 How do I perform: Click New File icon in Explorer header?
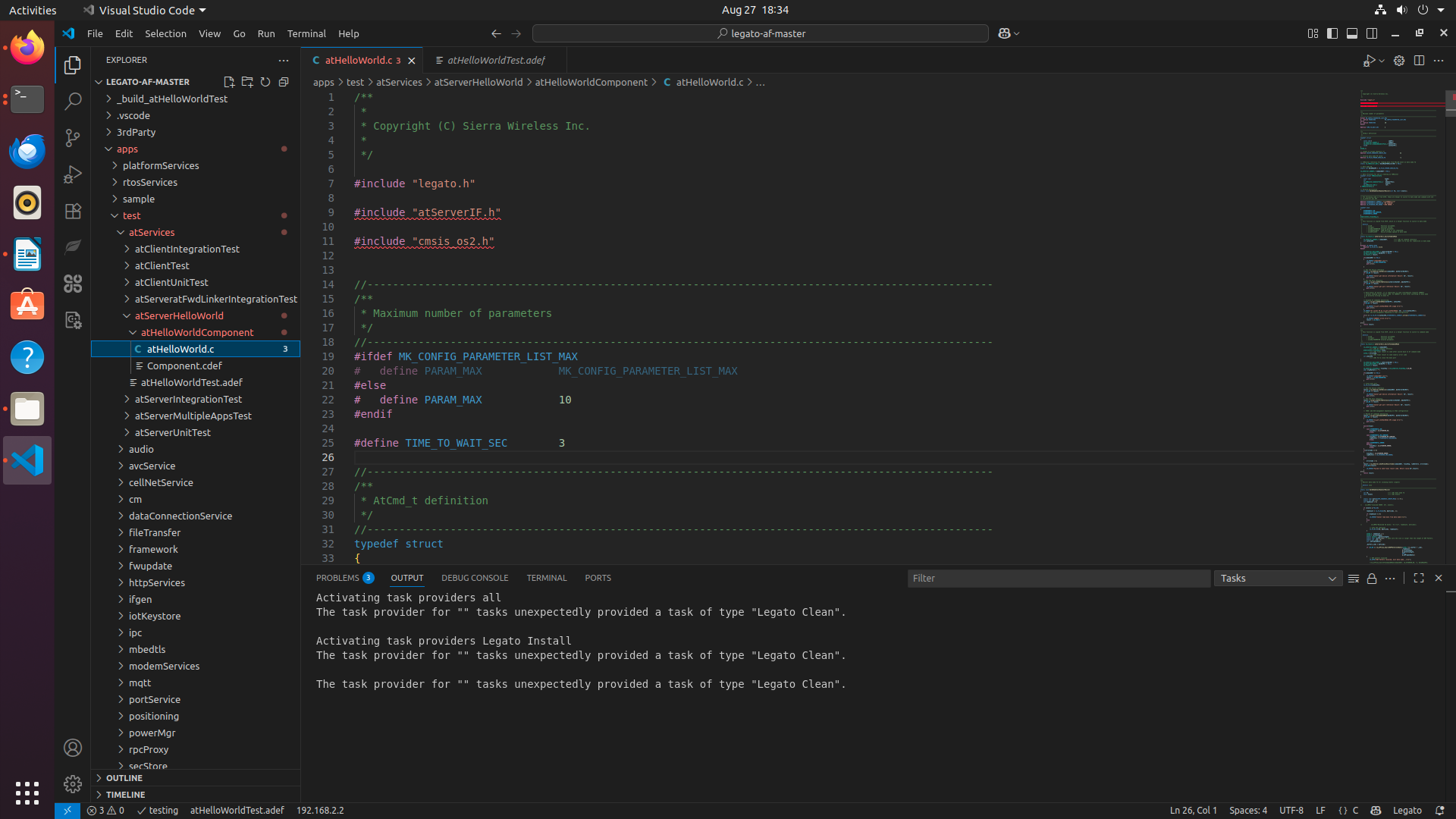[x=229, y=82]
